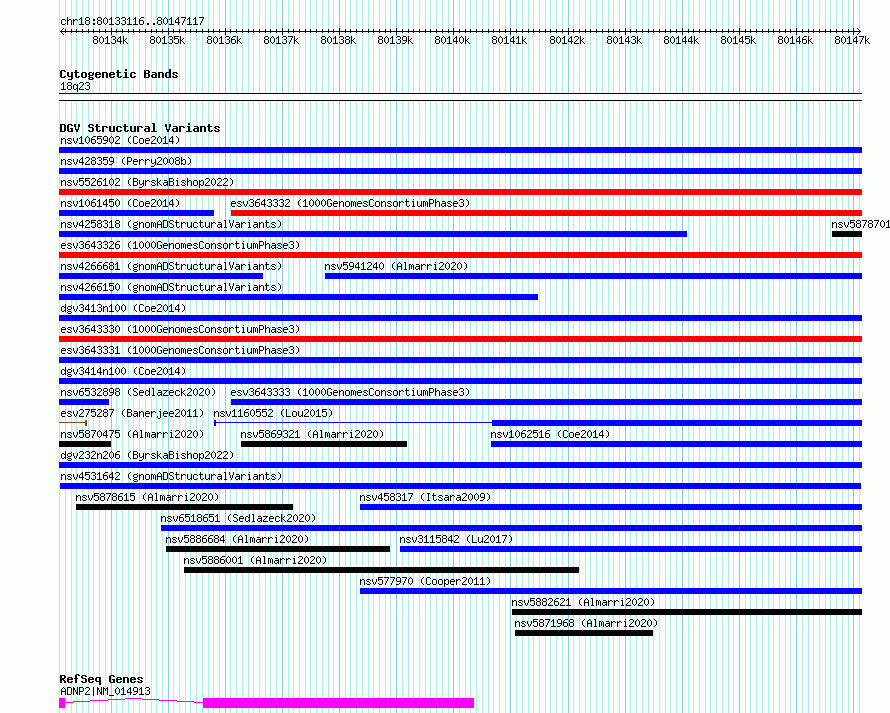Click esv3643333 (1000GenomesConsortiumPhase3) label
The width and height of the screenshot is (890, 713).
point(350,392)
